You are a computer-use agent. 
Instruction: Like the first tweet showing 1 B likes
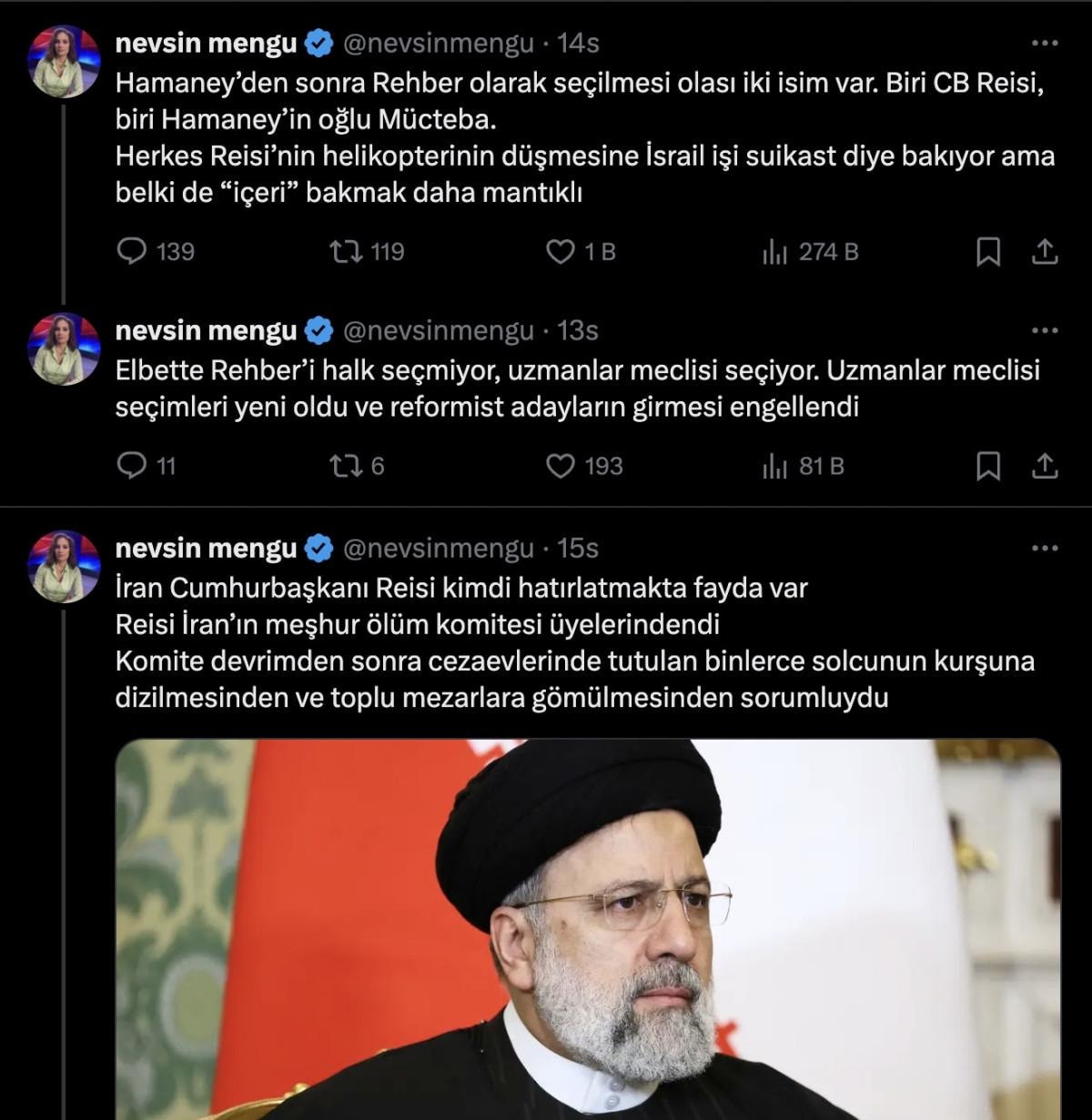tap(560, 251)
